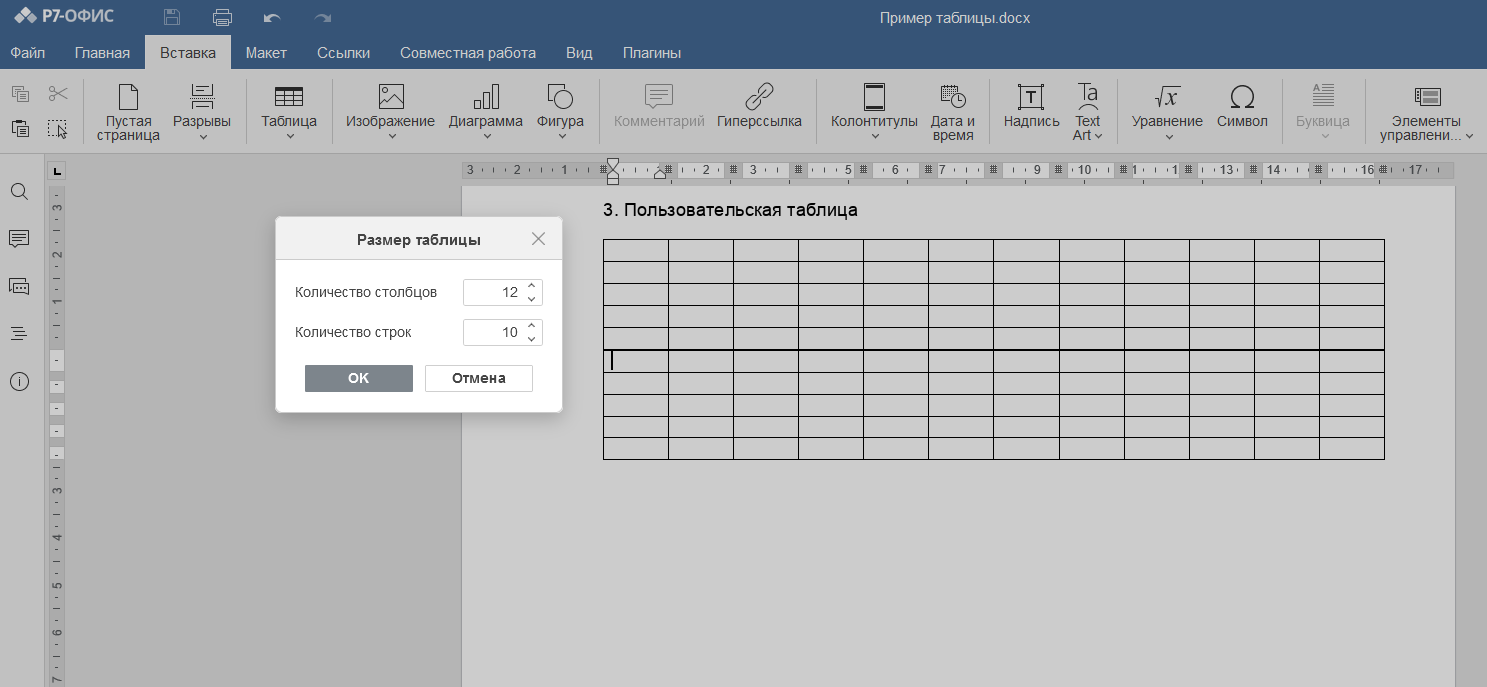Click the Cut scissors icon

point(58,94)
